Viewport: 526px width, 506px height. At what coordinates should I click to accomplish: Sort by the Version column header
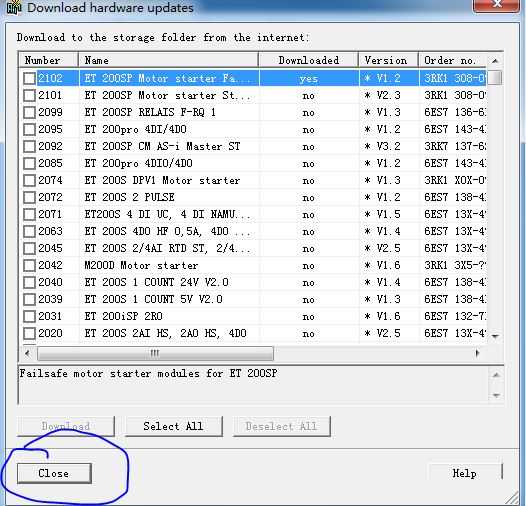point(388,60)
